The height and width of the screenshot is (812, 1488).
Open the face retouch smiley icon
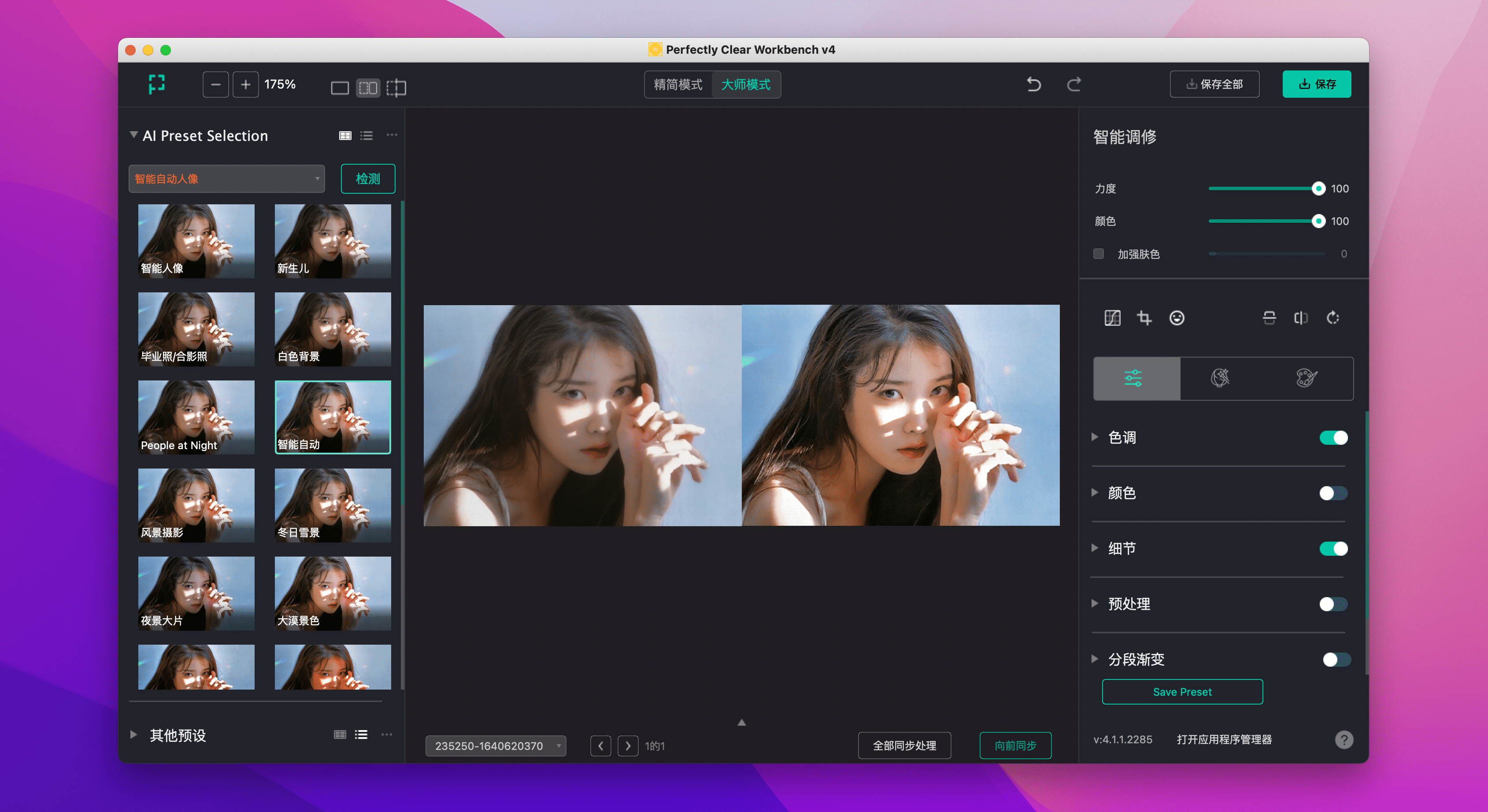[x=1177, y=317]
